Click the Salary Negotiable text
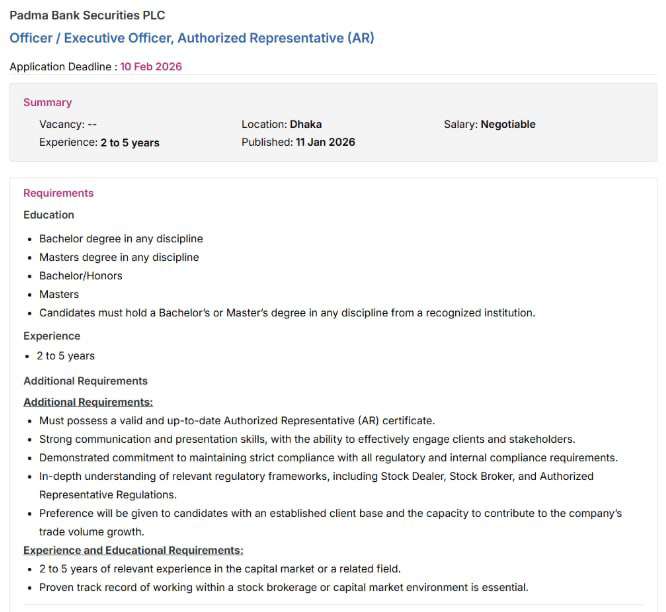666x612 pixels. pos(489,124)
